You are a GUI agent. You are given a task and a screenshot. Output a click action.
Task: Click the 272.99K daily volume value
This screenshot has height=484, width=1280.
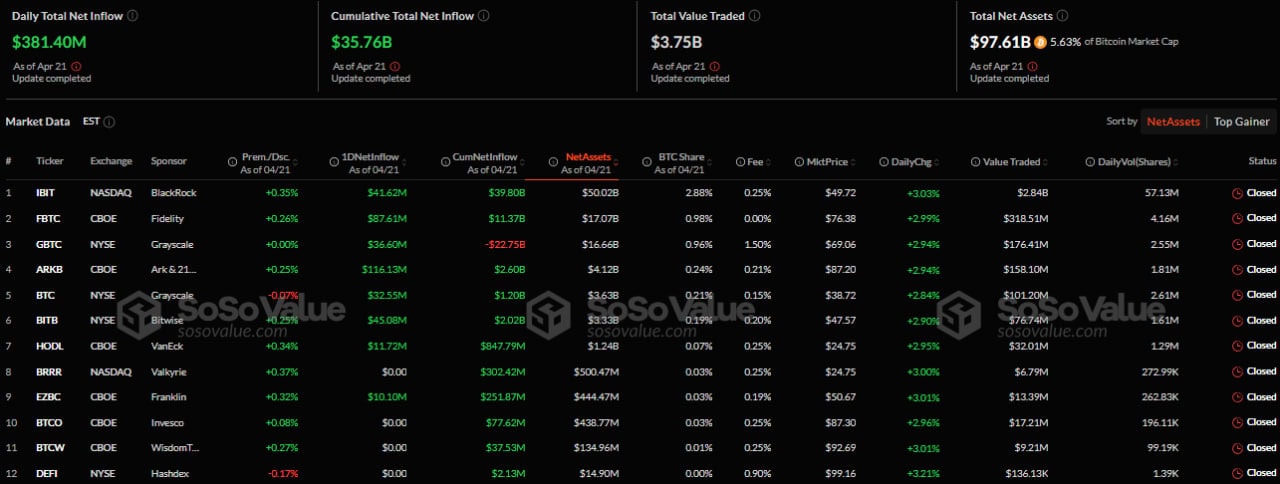[x=1162, y=372]
